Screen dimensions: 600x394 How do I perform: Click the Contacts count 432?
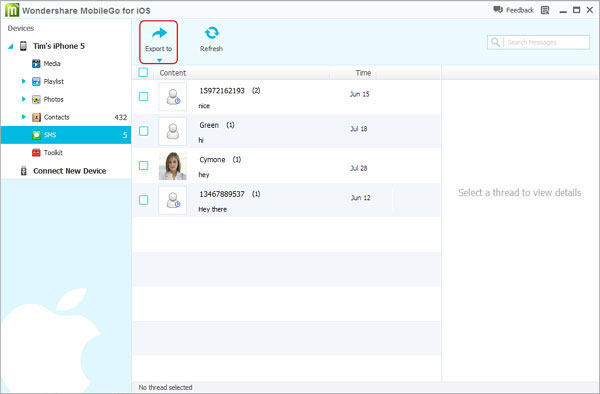[x=121, y=117]
